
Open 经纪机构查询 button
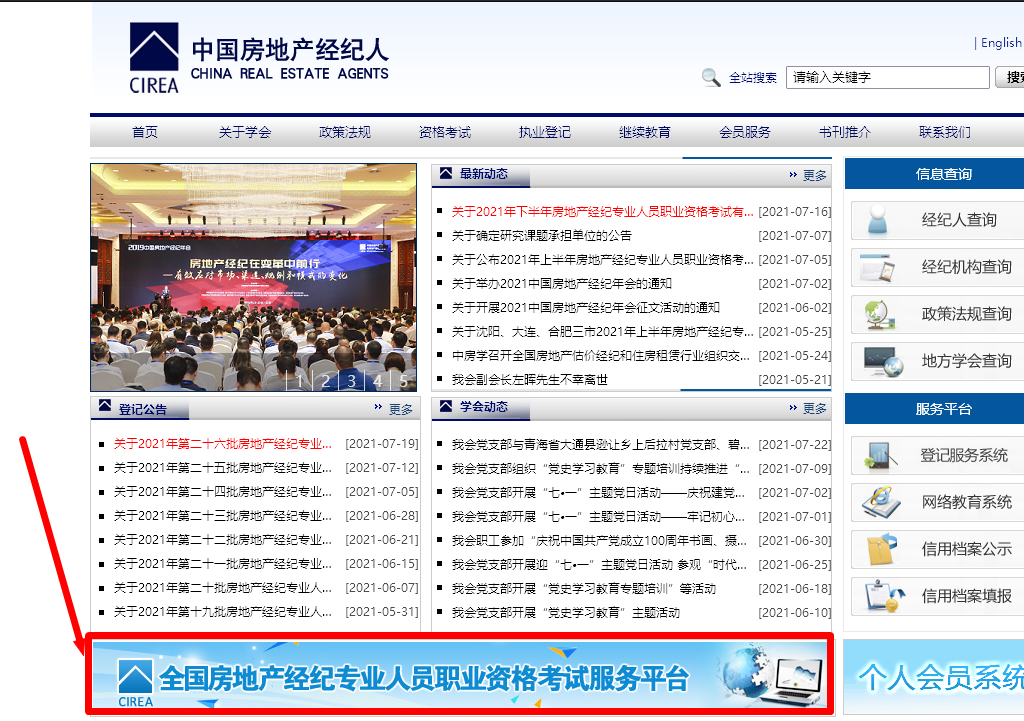point(938,267)
